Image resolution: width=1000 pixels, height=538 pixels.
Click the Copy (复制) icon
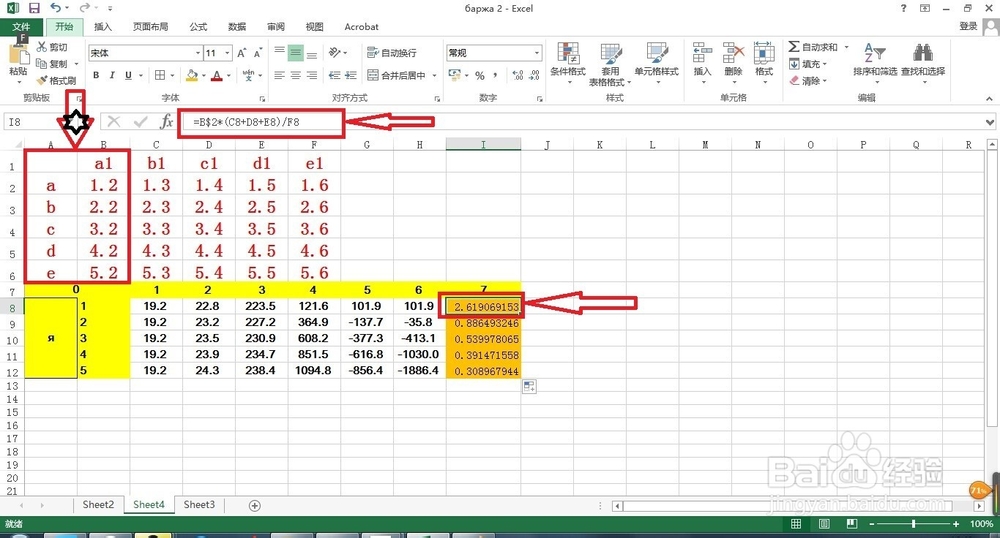point(42,63)
